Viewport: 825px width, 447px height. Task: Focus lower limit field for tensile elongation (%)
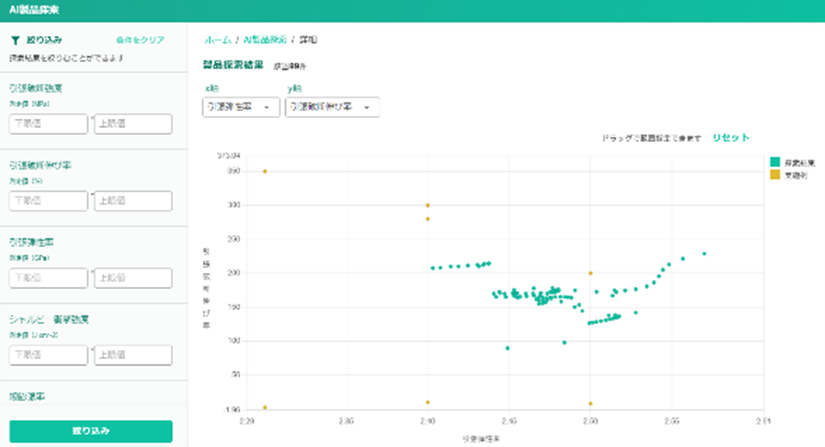(x=48, y=201)
